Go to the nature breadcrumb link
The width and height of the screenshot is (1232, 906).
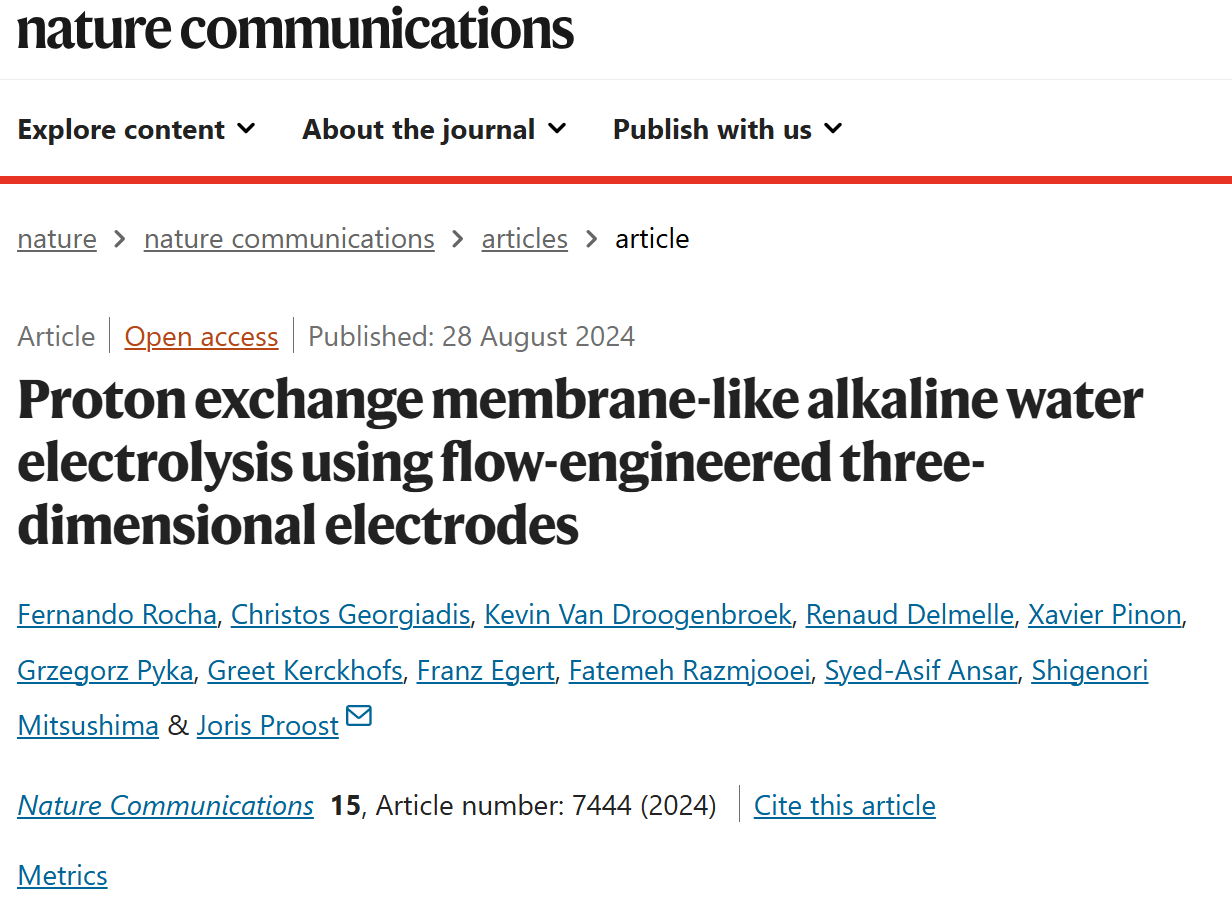click(57, 239)
